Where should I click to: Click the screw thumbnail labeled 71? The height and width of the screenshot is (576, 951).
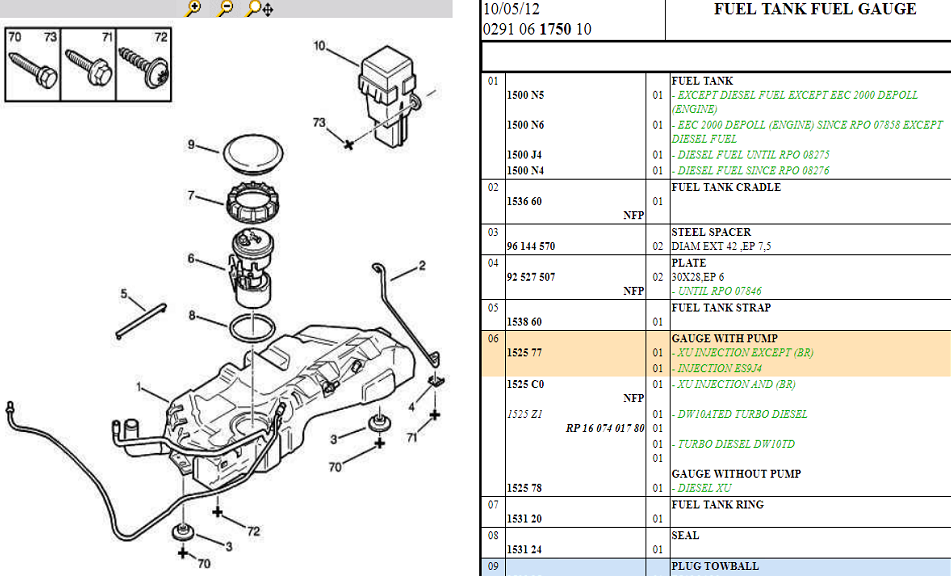(89, 64)
